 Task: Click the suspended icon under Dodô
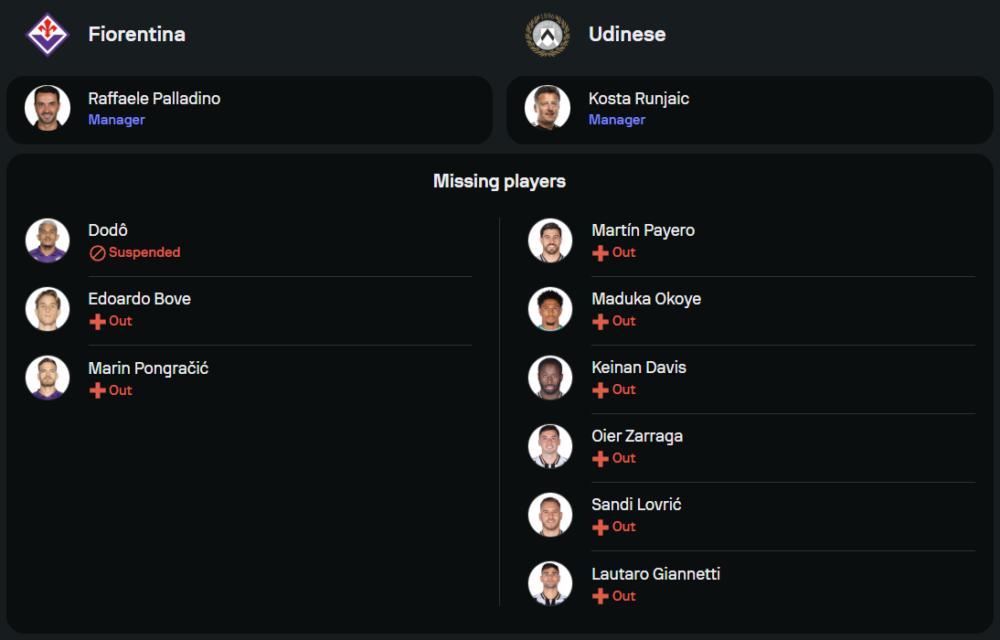[x=97, y=253]
